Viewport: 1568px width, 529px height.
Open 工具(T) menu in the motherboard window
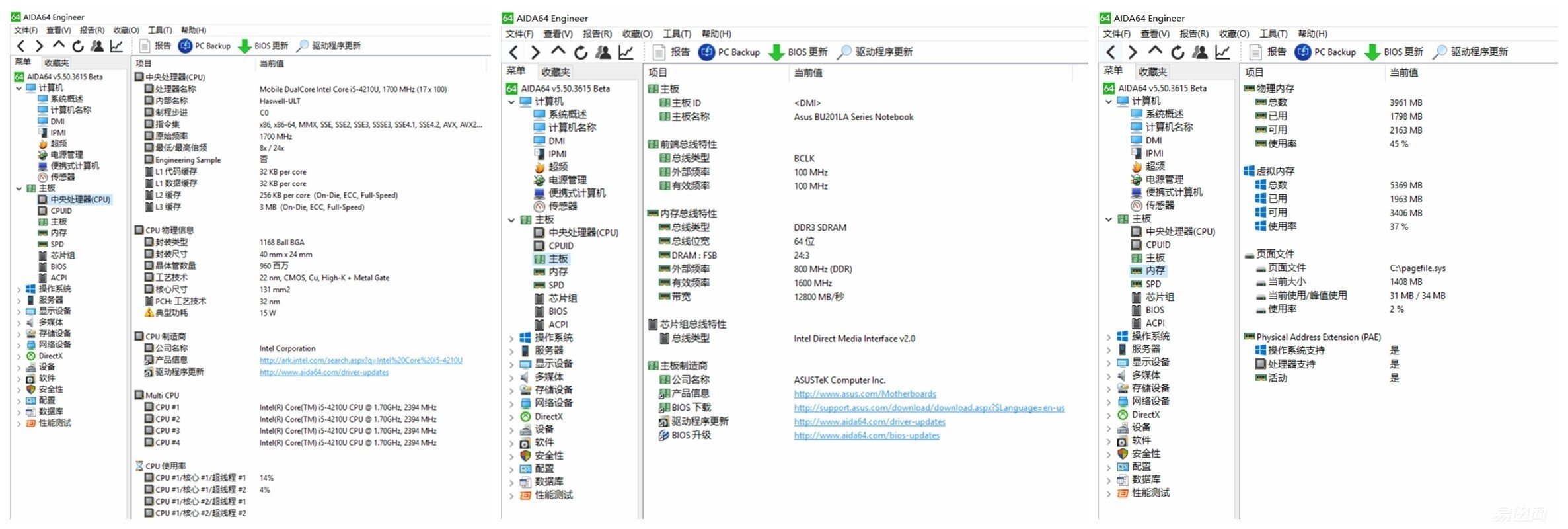(x=677, y=34)
